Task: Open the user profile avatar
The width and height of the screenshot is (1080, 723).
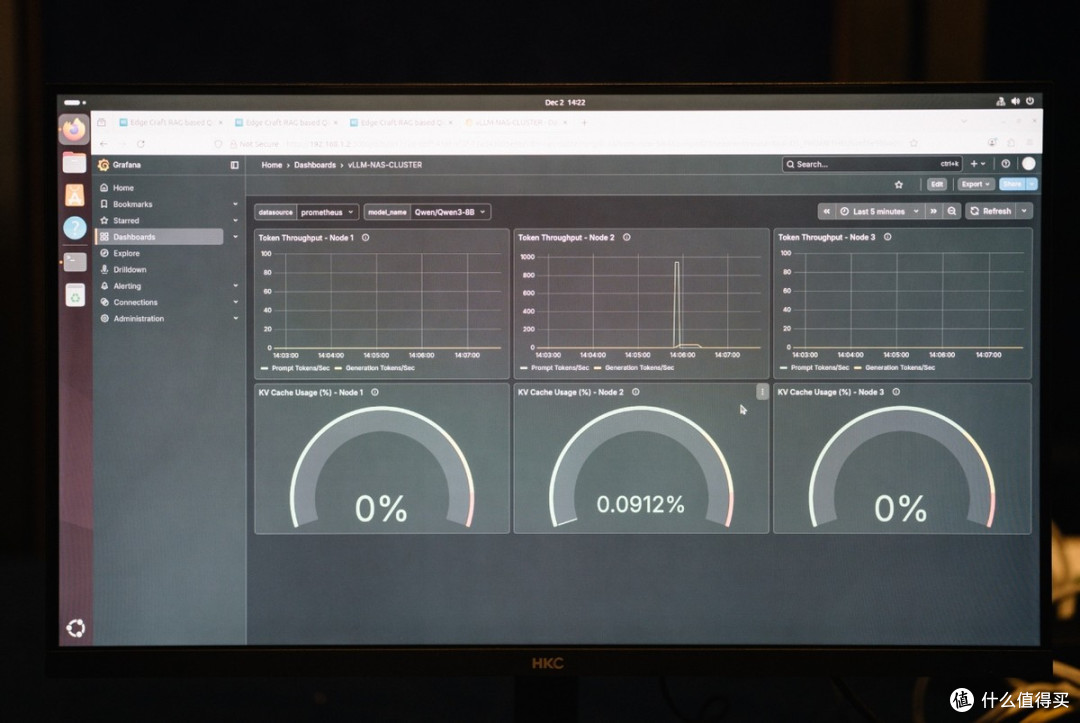Action: [1028, 163]
